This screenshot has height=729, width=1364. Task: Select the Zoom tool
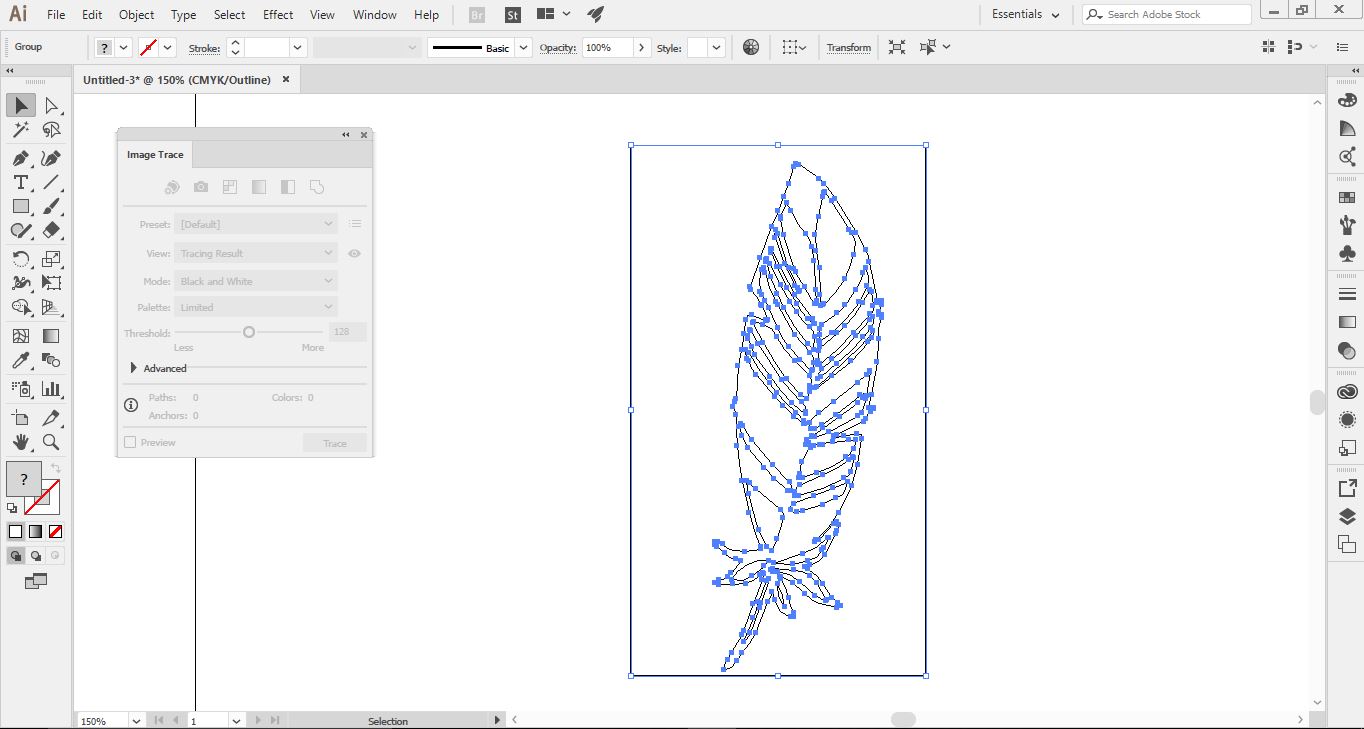click(x=53, y=443)
